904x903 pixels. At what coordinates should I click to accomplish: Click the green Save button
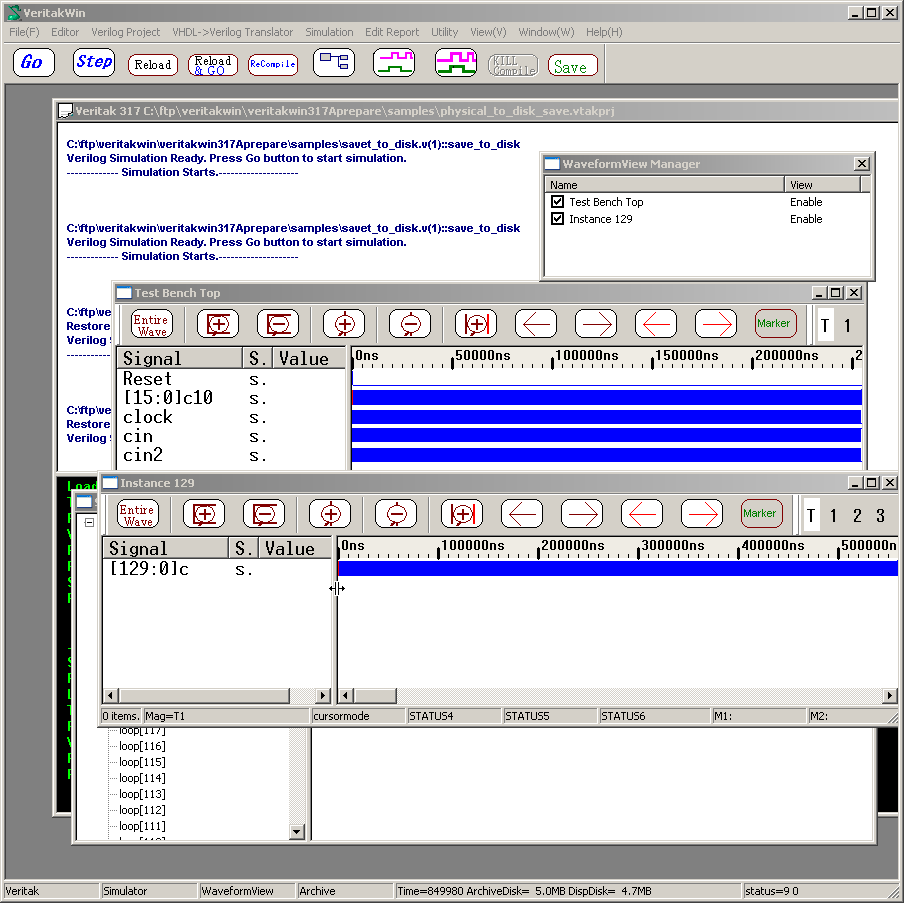click(572, 65)
